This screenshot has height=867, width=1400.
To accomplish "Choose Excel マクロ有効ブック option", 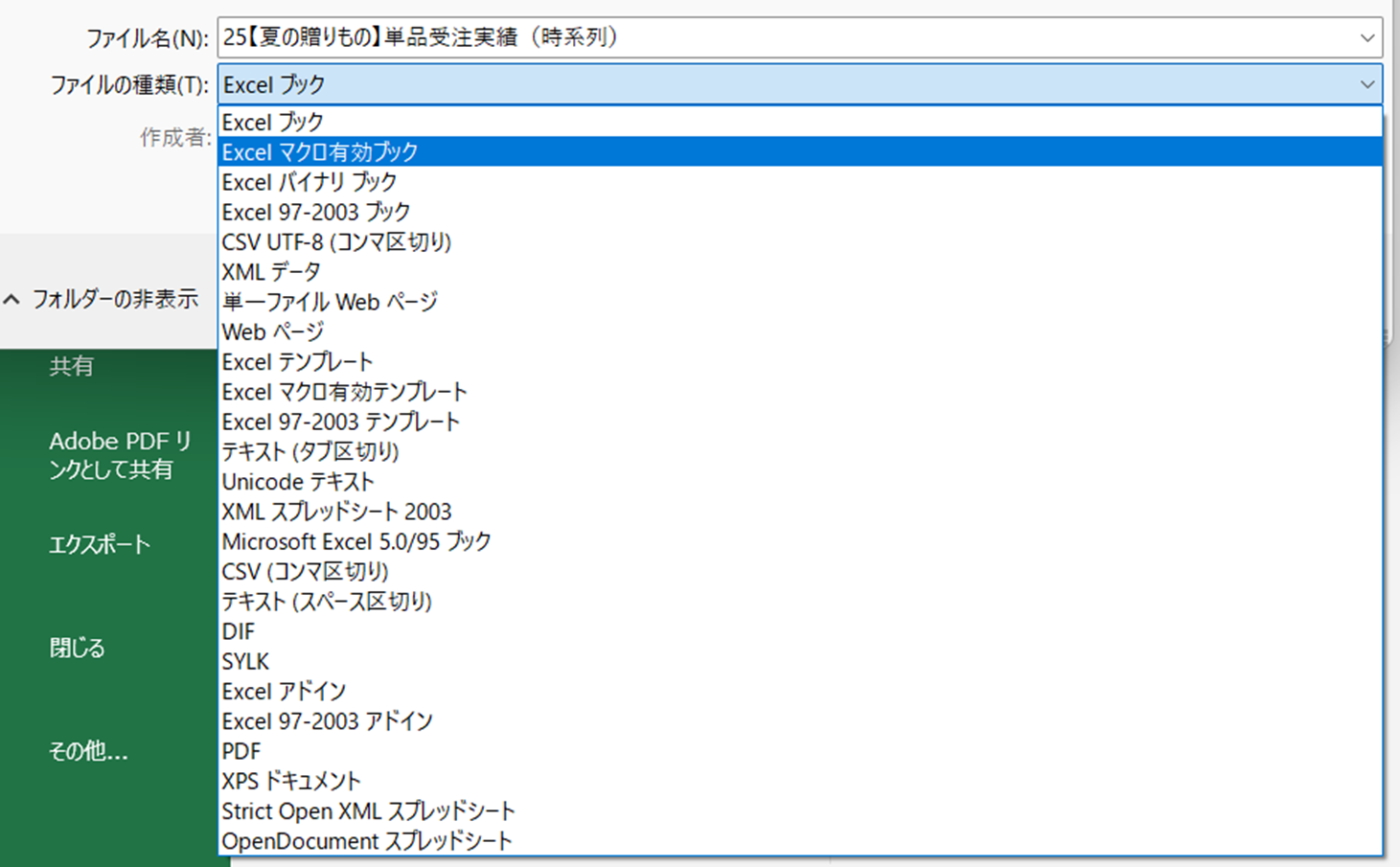I will click(800, 151).
